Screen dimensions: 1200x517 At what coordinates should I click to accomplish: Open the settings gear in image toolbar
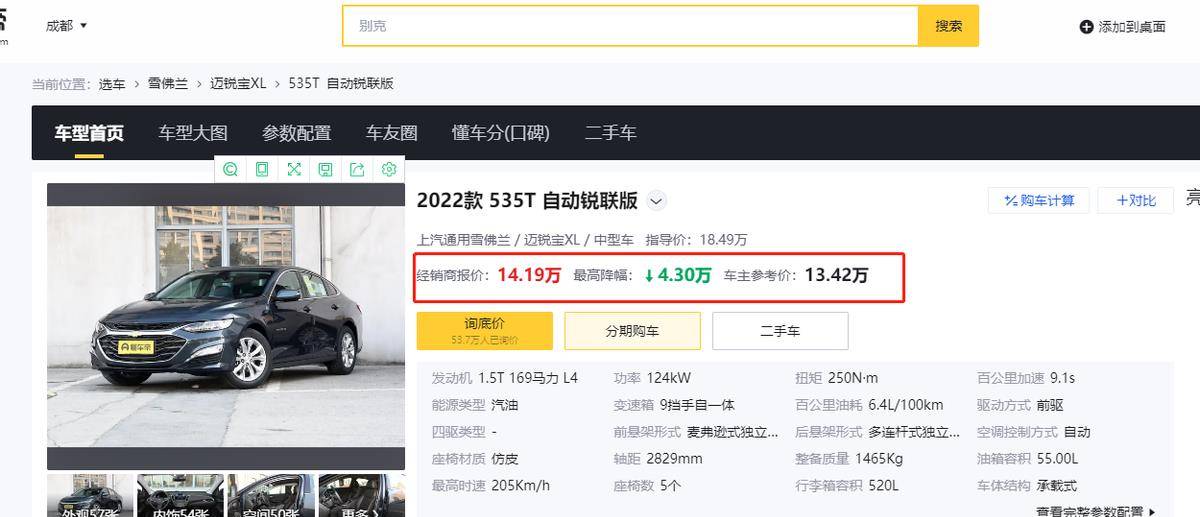tap(389, 169)
